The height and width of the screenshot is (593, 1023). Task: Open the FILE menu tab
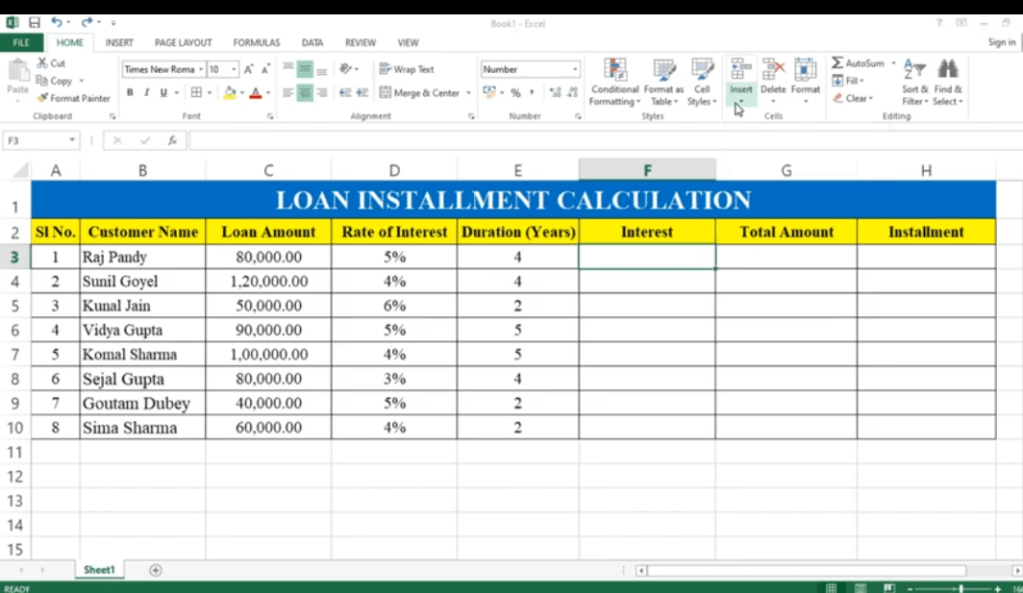click(x=21, y=43)
